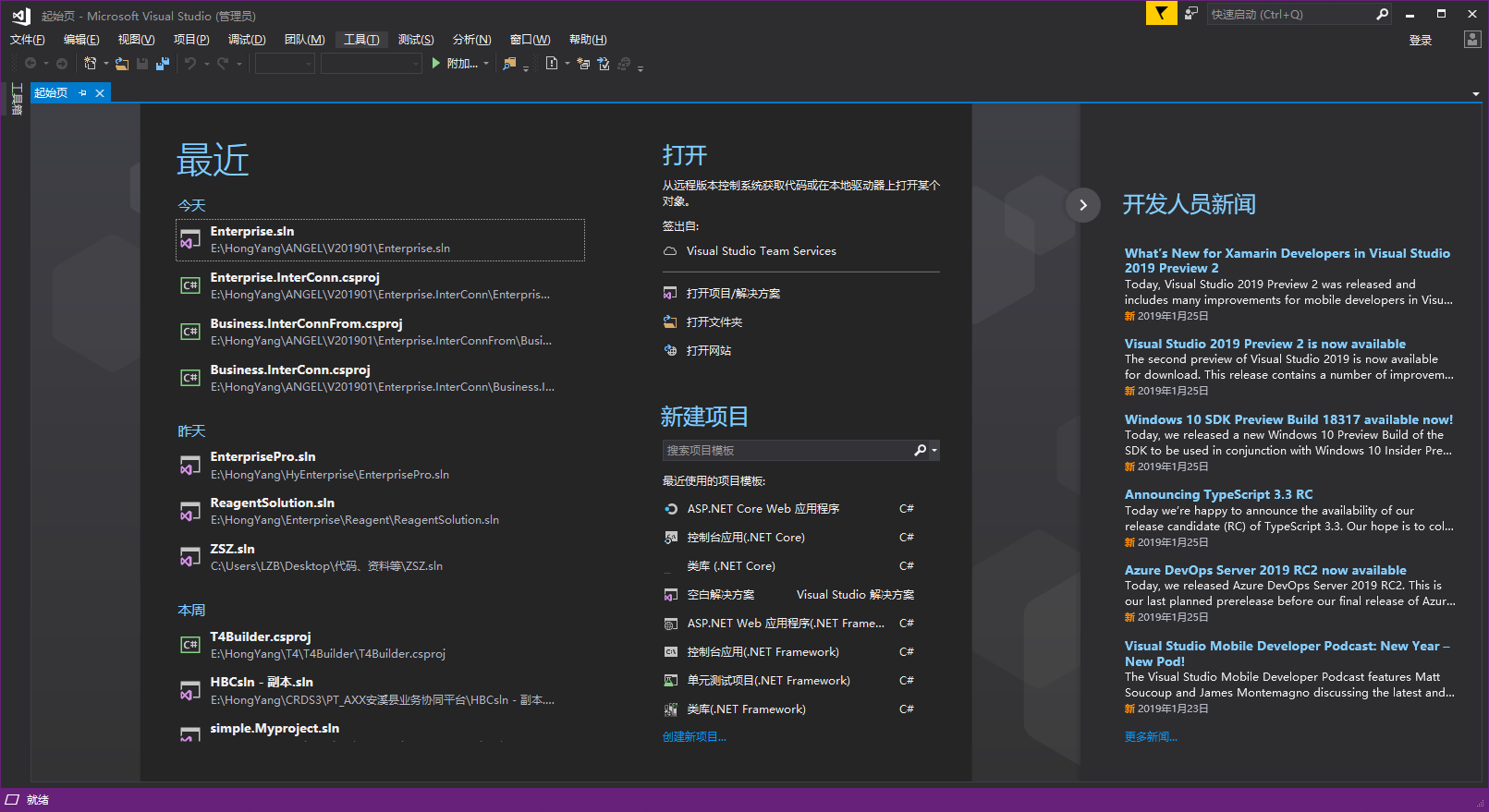Click the green 附加... start button
The width and height of the screenshot is (1489, 812).
point(455,63)
